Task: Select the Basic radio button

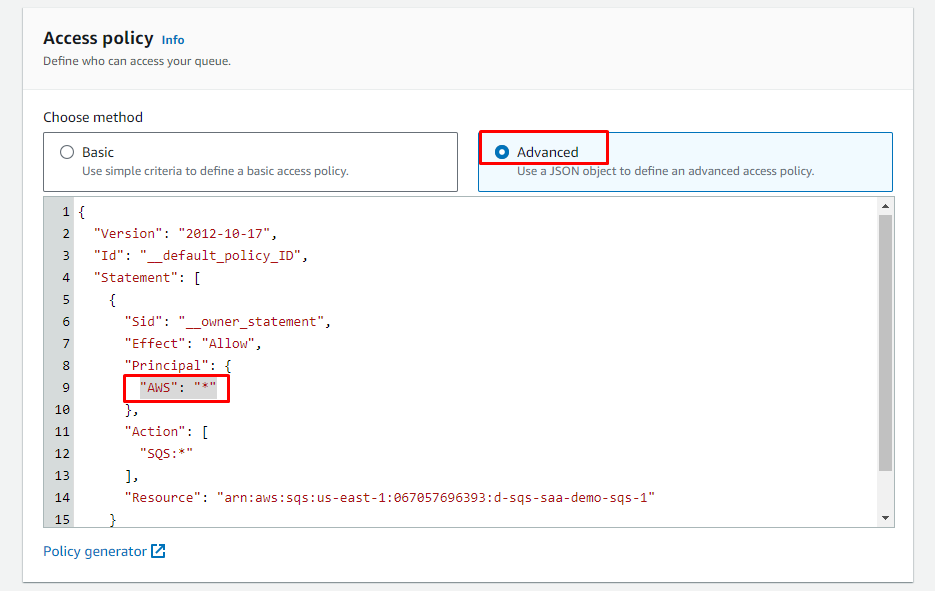Action: tap(67, 152)
